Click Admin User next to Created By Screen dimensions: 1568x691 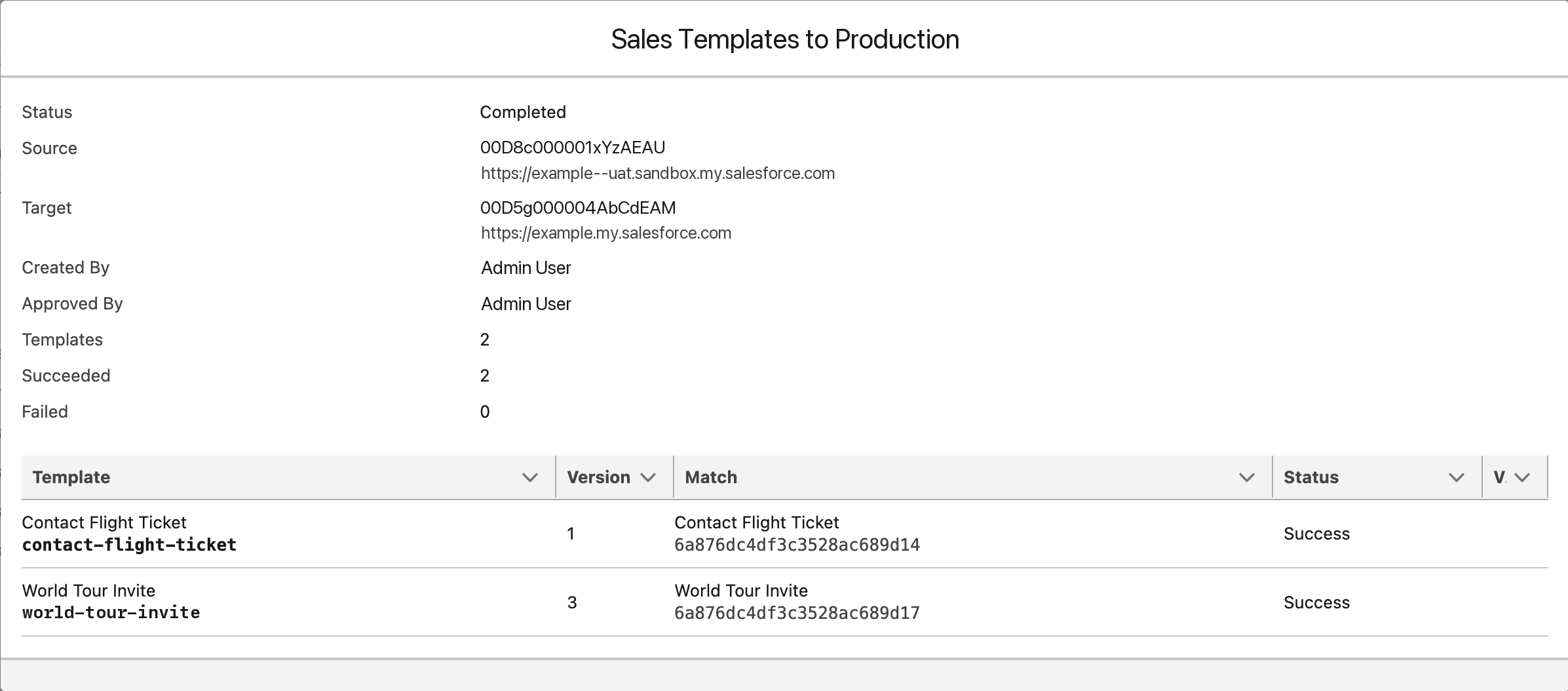[x=526, y=267]
